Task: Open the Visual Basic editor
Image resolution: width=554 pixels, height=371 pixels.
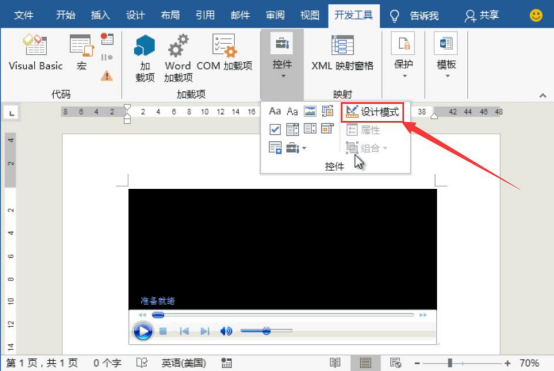Action: [35, 52]
